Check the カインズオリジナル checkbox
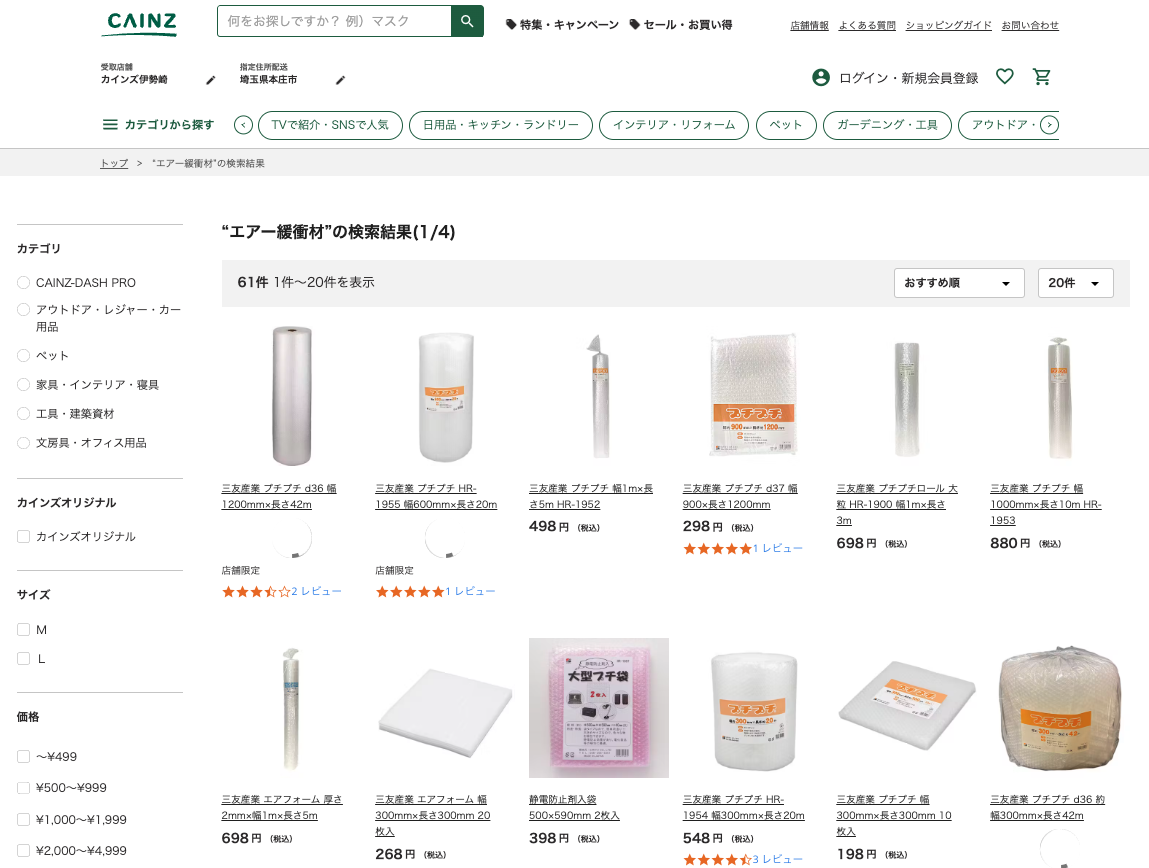This screenshot has height=868, width=1149. 24,537
